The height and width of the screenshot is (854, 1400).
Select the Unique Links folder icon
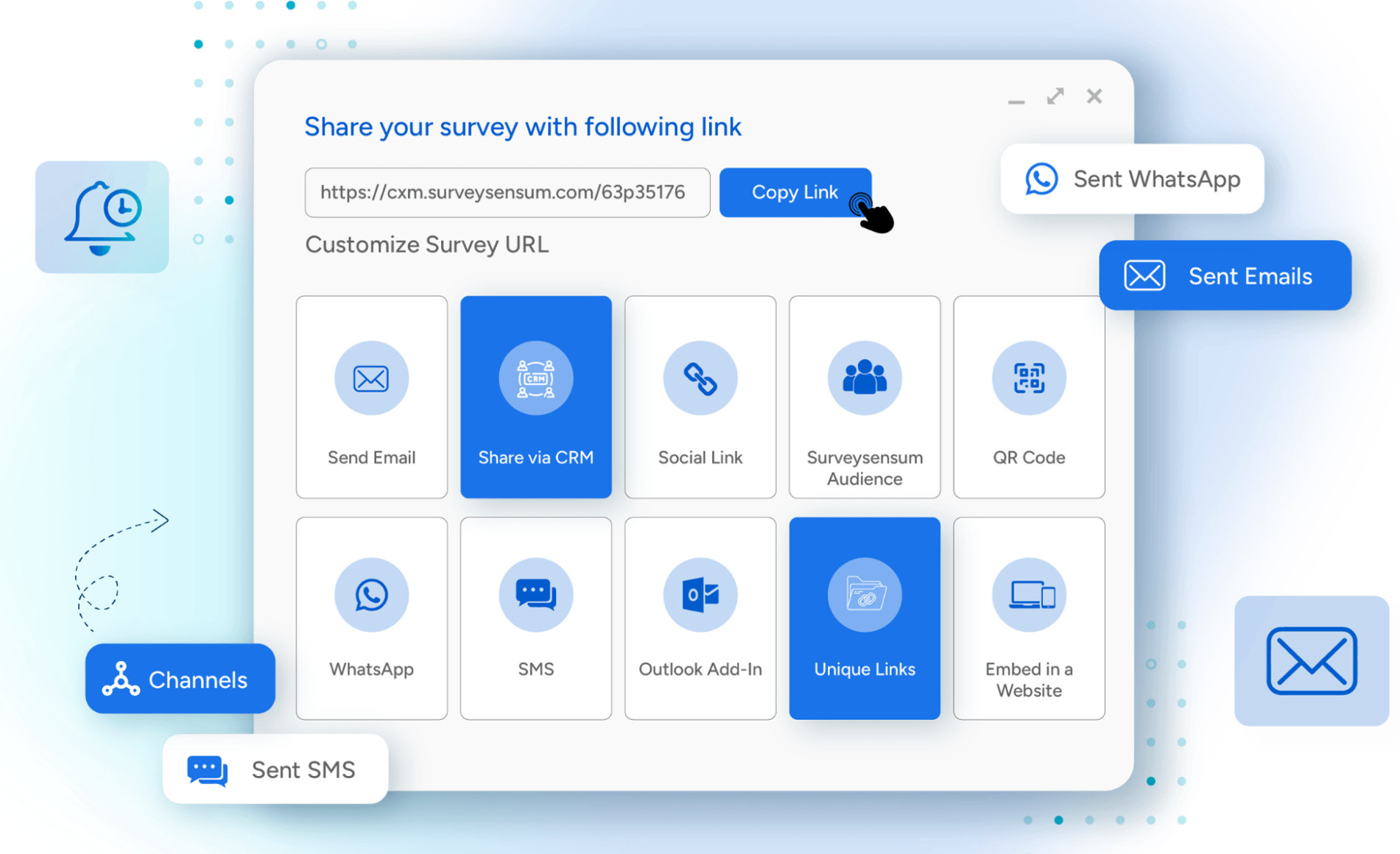864,595
